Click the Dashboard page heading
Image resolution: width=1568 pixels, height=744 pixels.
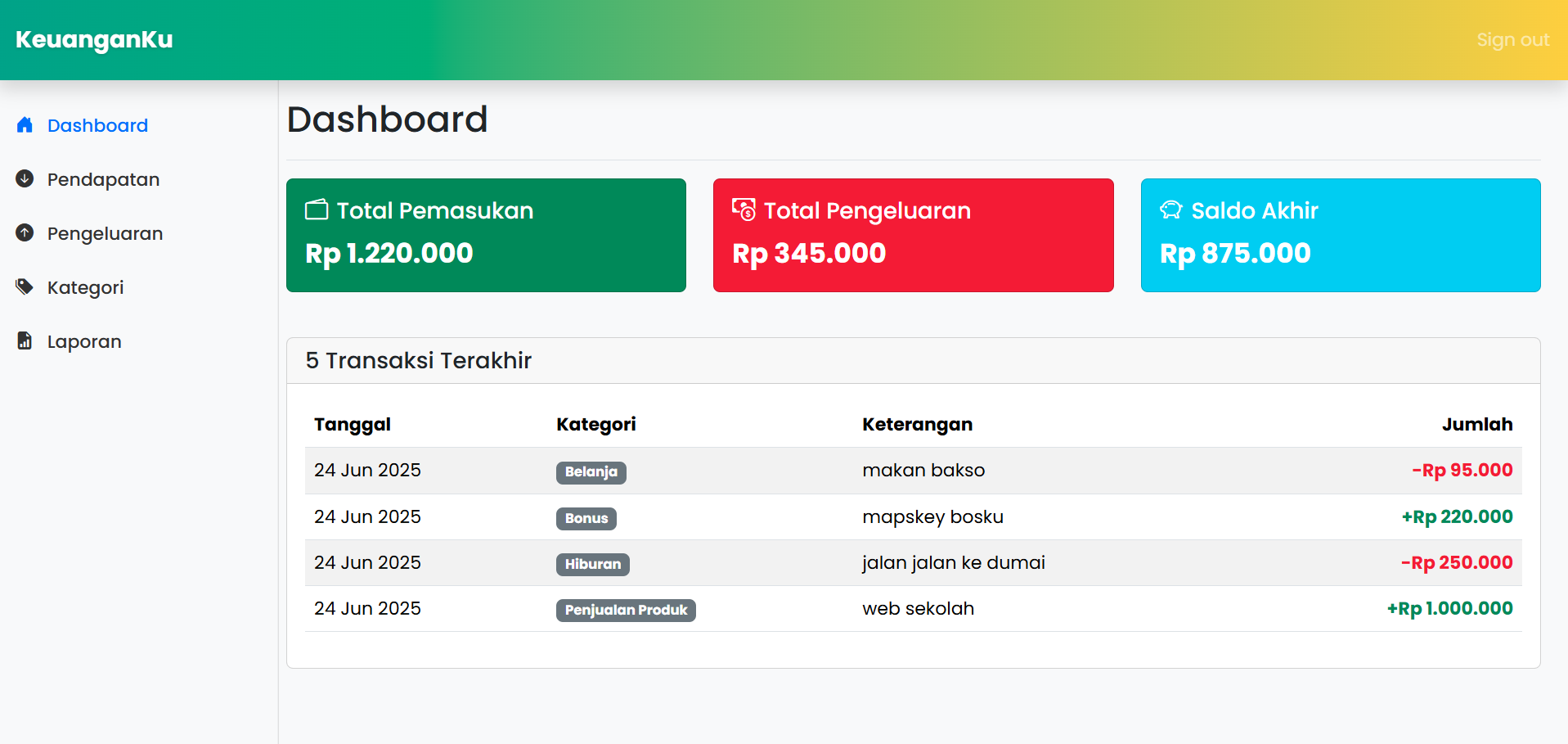tap(388, 119)
